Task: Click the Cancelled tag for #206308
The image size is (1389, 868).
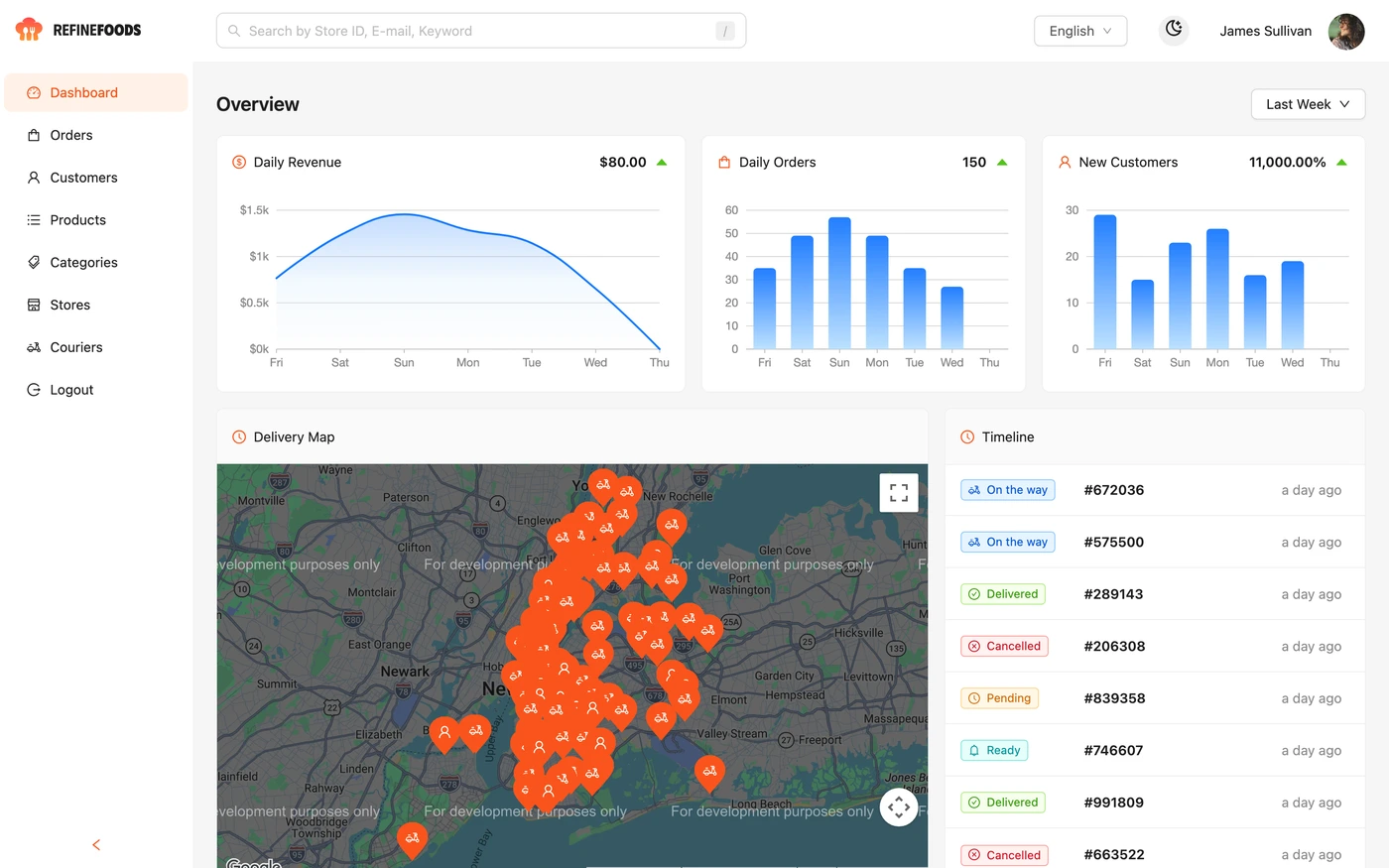Action: pos(1004,646)
